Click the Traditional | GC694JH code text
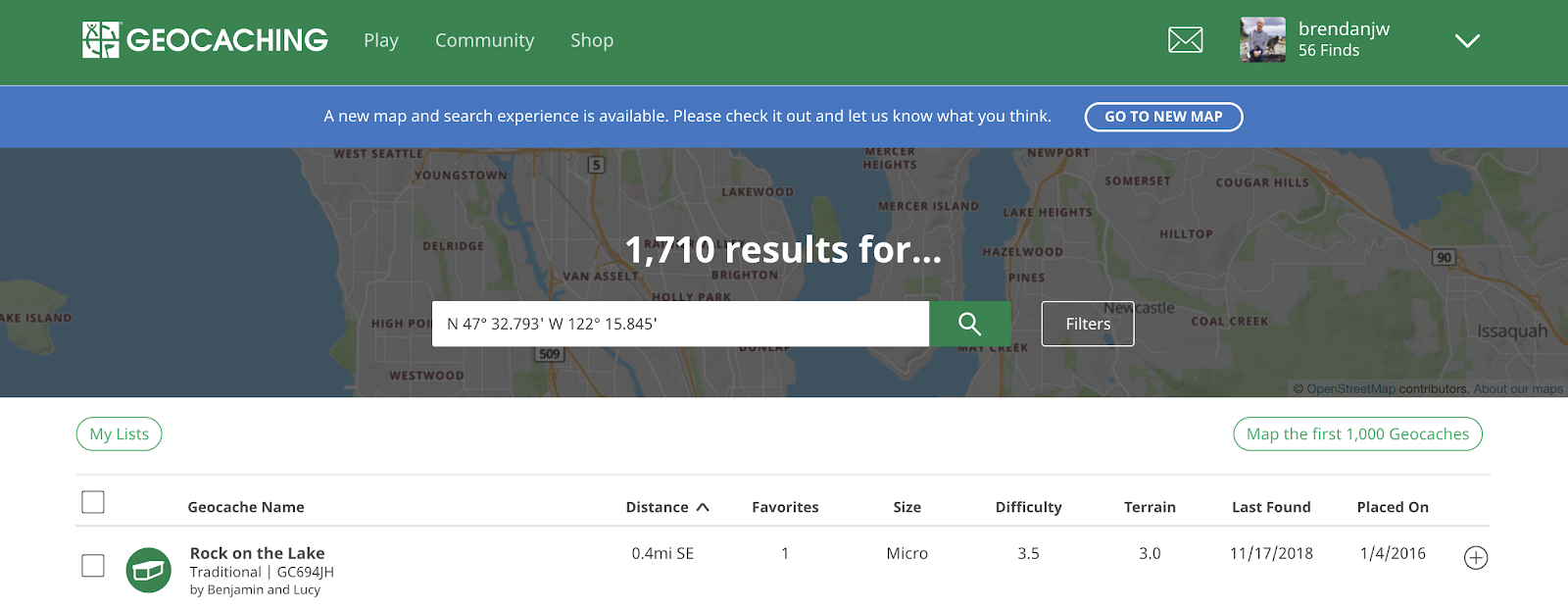The height and width of the screenshot is (610, 1568). click(262, 572)
